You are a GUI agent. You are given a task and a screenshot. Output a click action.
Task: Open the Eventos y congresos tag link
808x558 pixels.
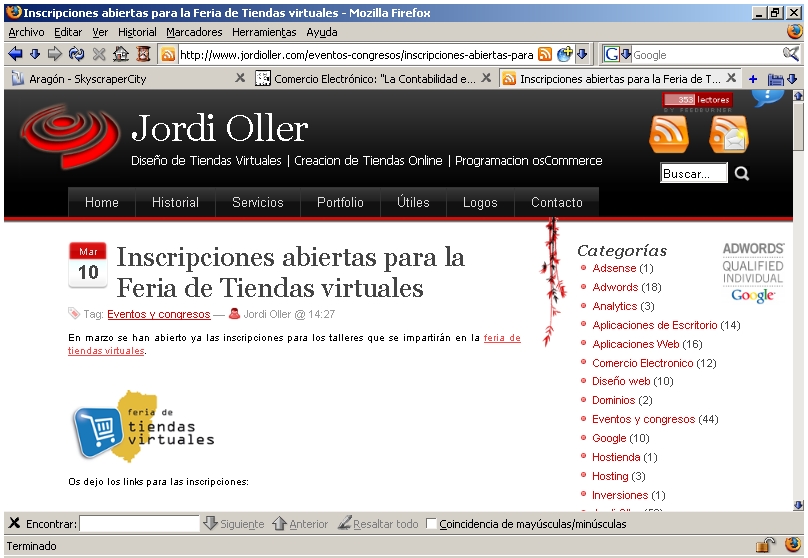159,314
